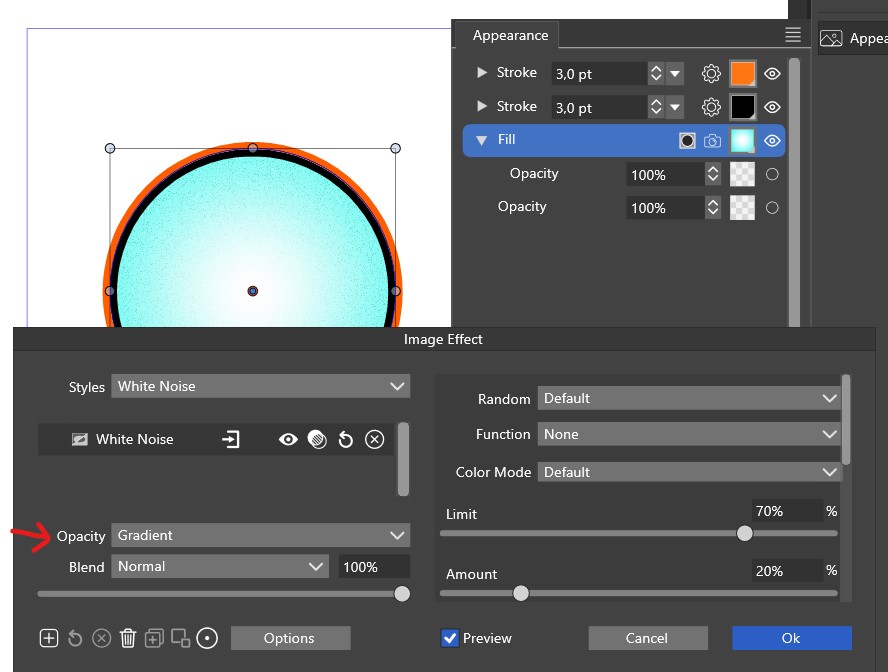888x672 pixels.
Task: Toggle the Preview checkbox
Action: coord(451,638)
